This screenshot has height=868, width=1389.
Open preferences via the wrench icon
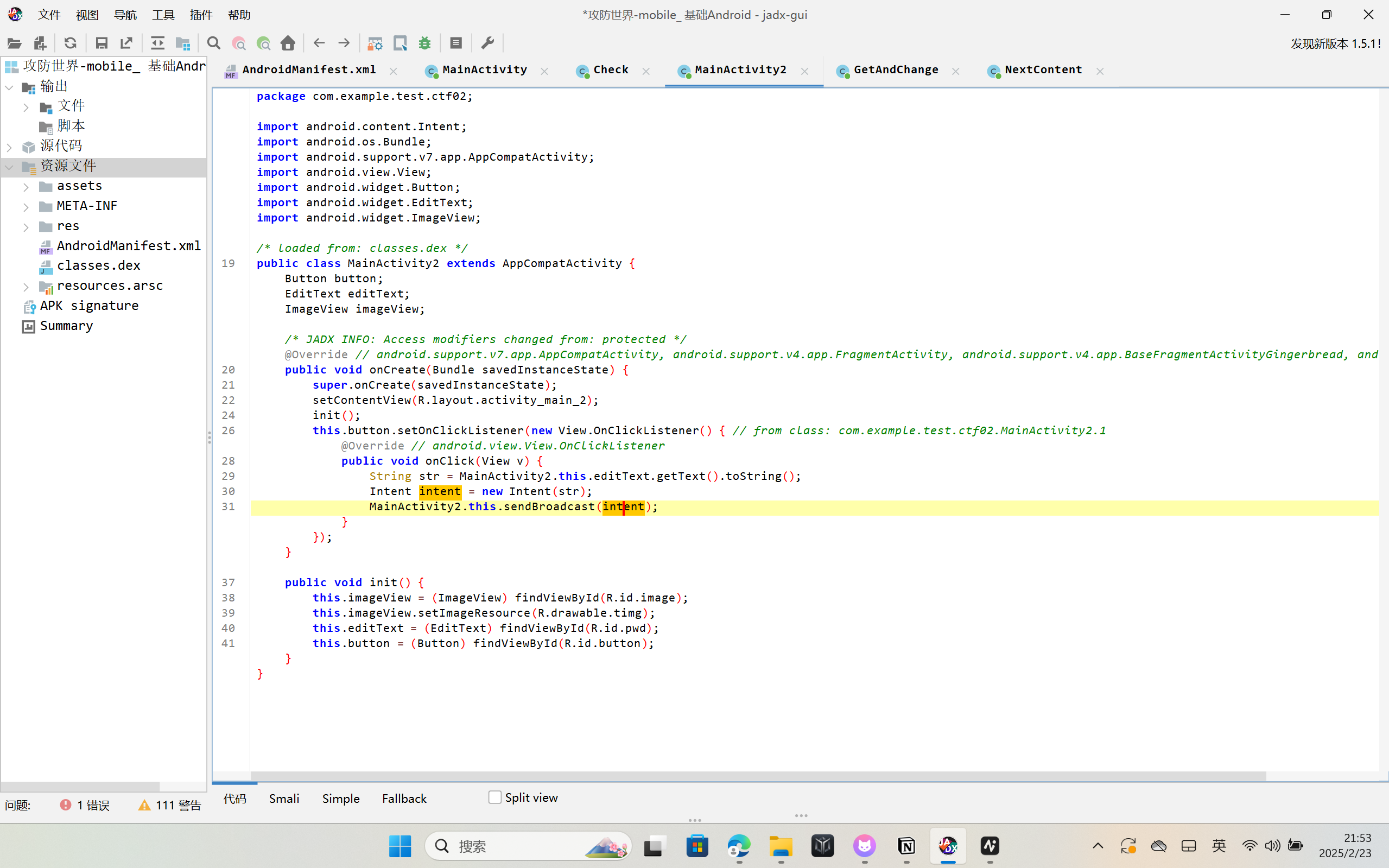tap(487, 43)
